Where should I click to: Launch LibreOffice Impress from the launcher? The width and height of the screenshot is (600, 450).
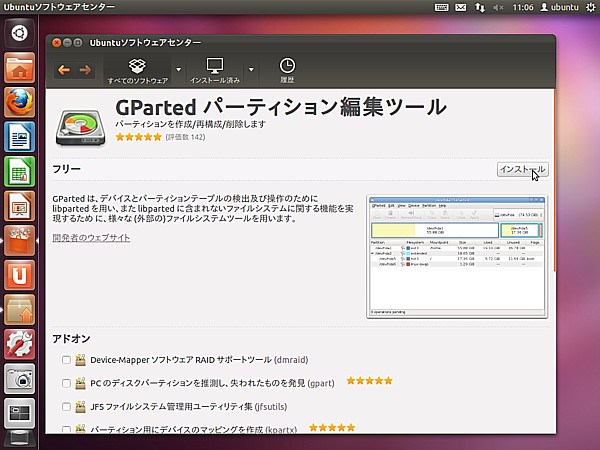[20, 206]
